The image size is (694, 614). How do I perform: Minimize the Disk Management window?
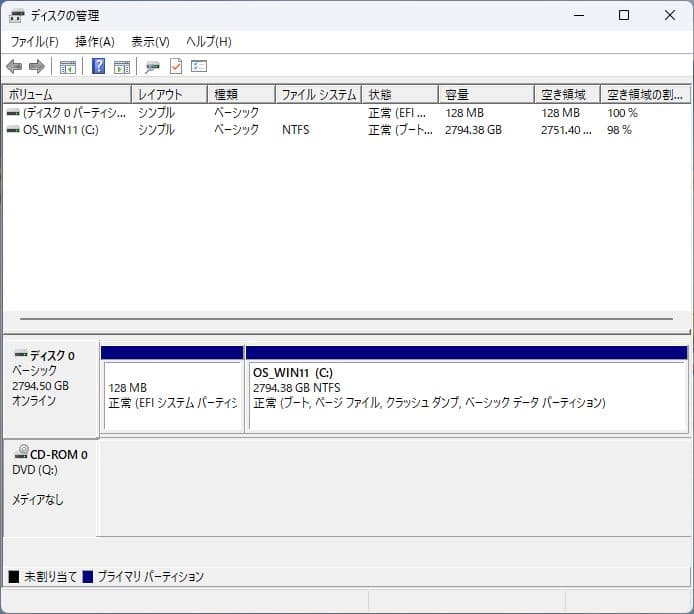coord(579,15)
